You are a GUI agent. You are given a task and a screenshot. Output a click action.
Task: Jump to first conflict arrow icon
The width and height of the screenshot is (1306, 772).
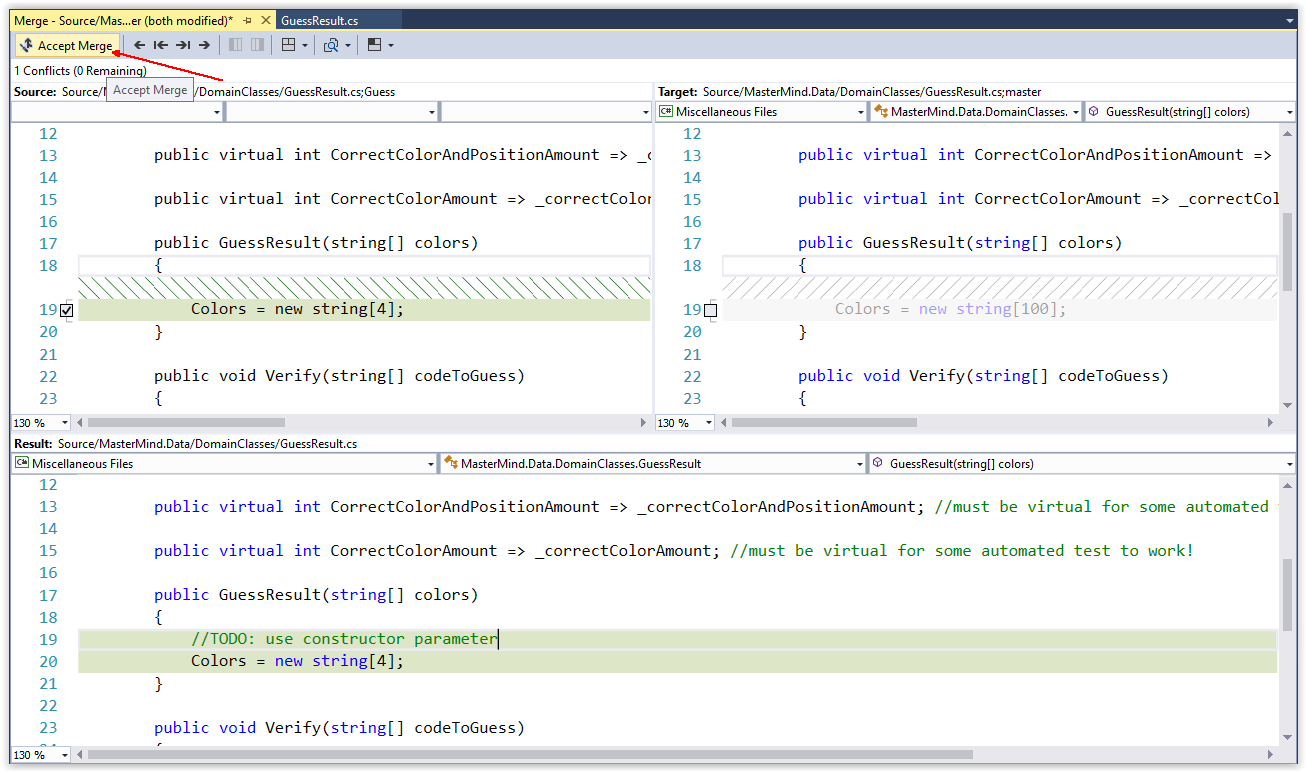pos(160,45)
